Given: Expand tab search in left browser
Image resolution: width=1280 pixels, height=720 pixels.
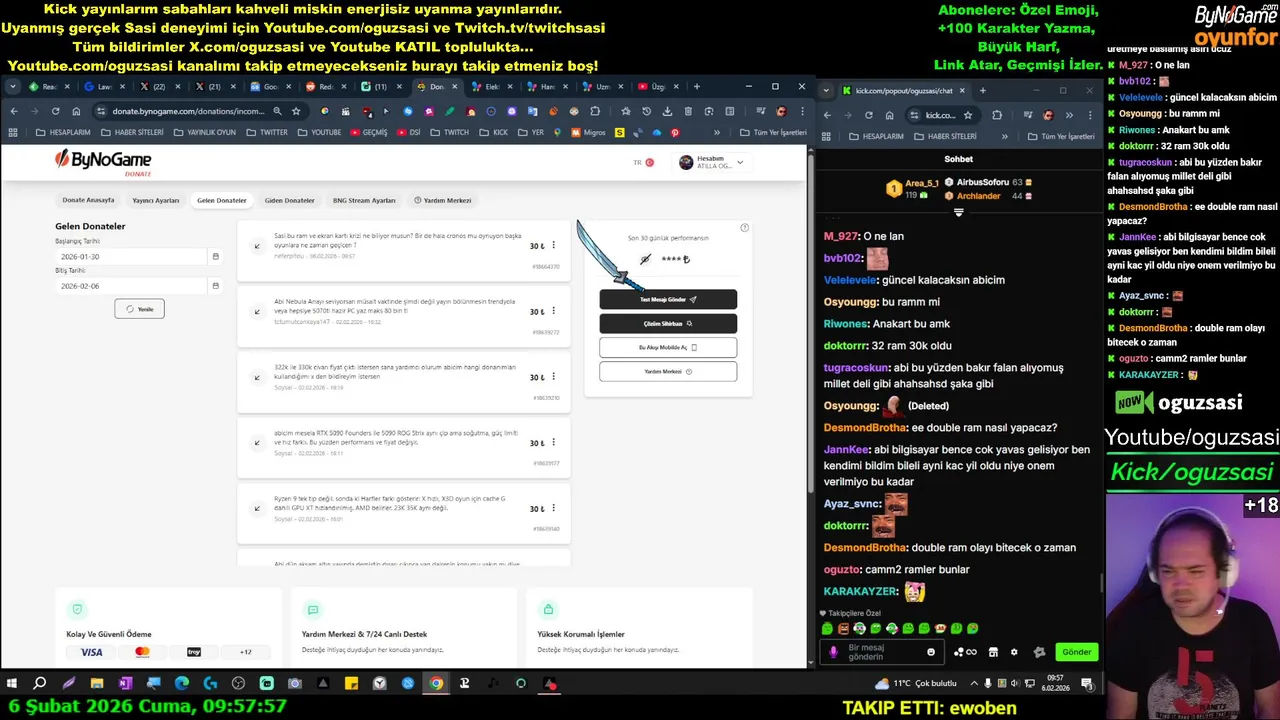Looking at the screenshot, I should tap(12, 87).
